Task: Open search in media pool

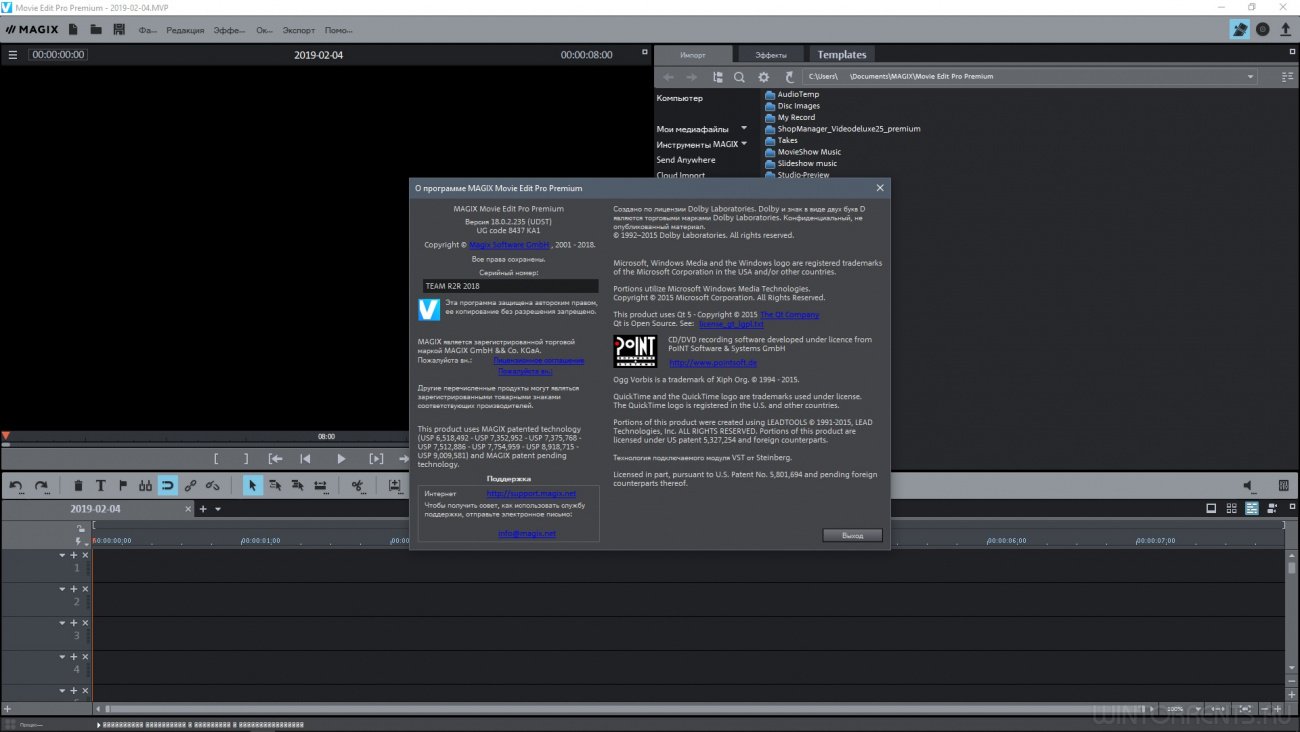Action: click(x=739, y=77)
